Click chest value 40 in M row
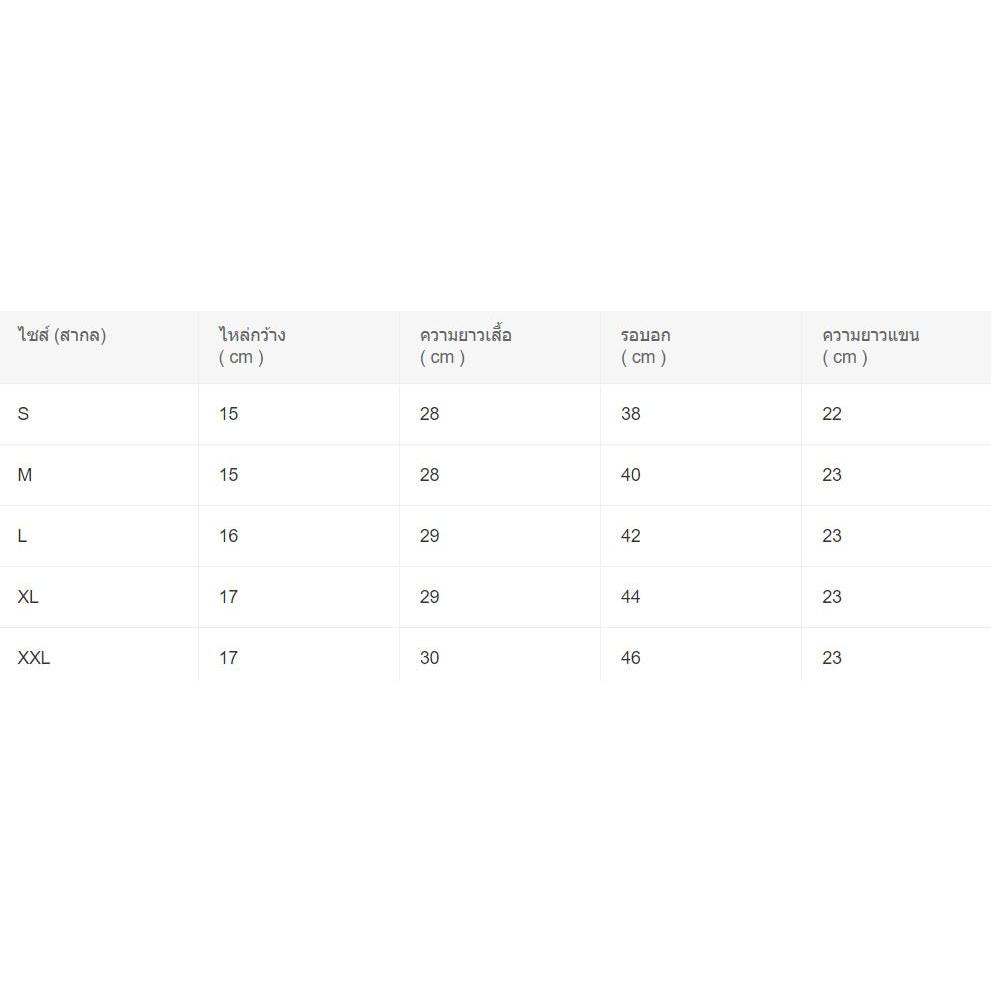 (631, 475)
